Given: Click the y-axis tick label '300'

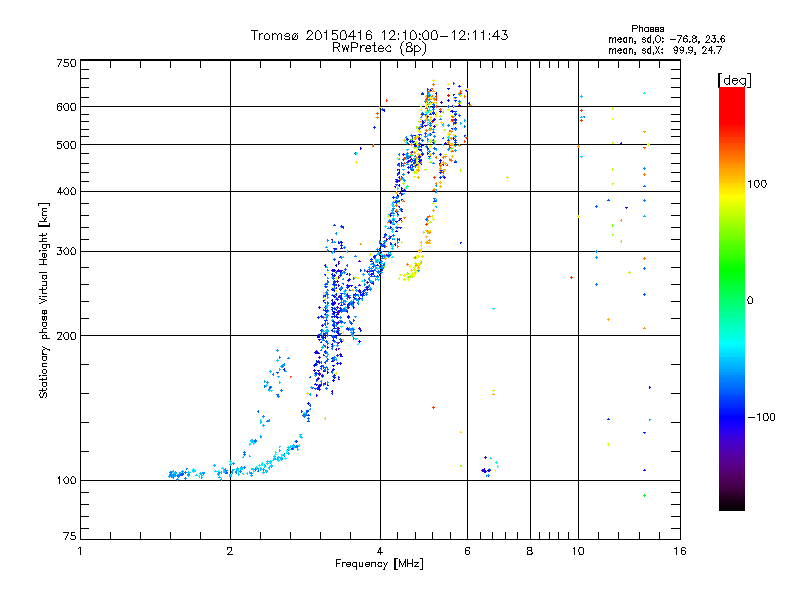Looking at the screenshot, I should [x=67, y=252].
